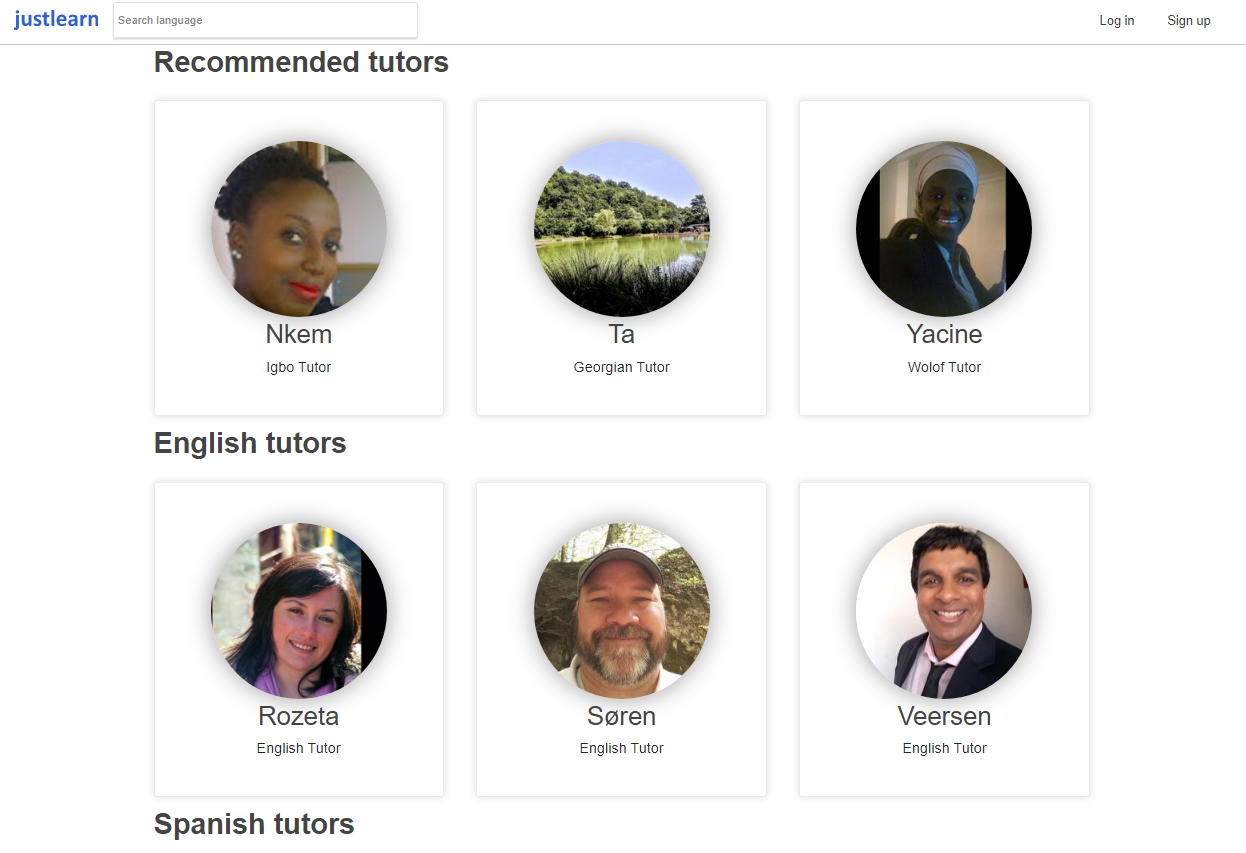Image resolution: width=1246 pixels, height=853 pixels.
Task: Open the Log in page
Action: (x=1116, y=21)
